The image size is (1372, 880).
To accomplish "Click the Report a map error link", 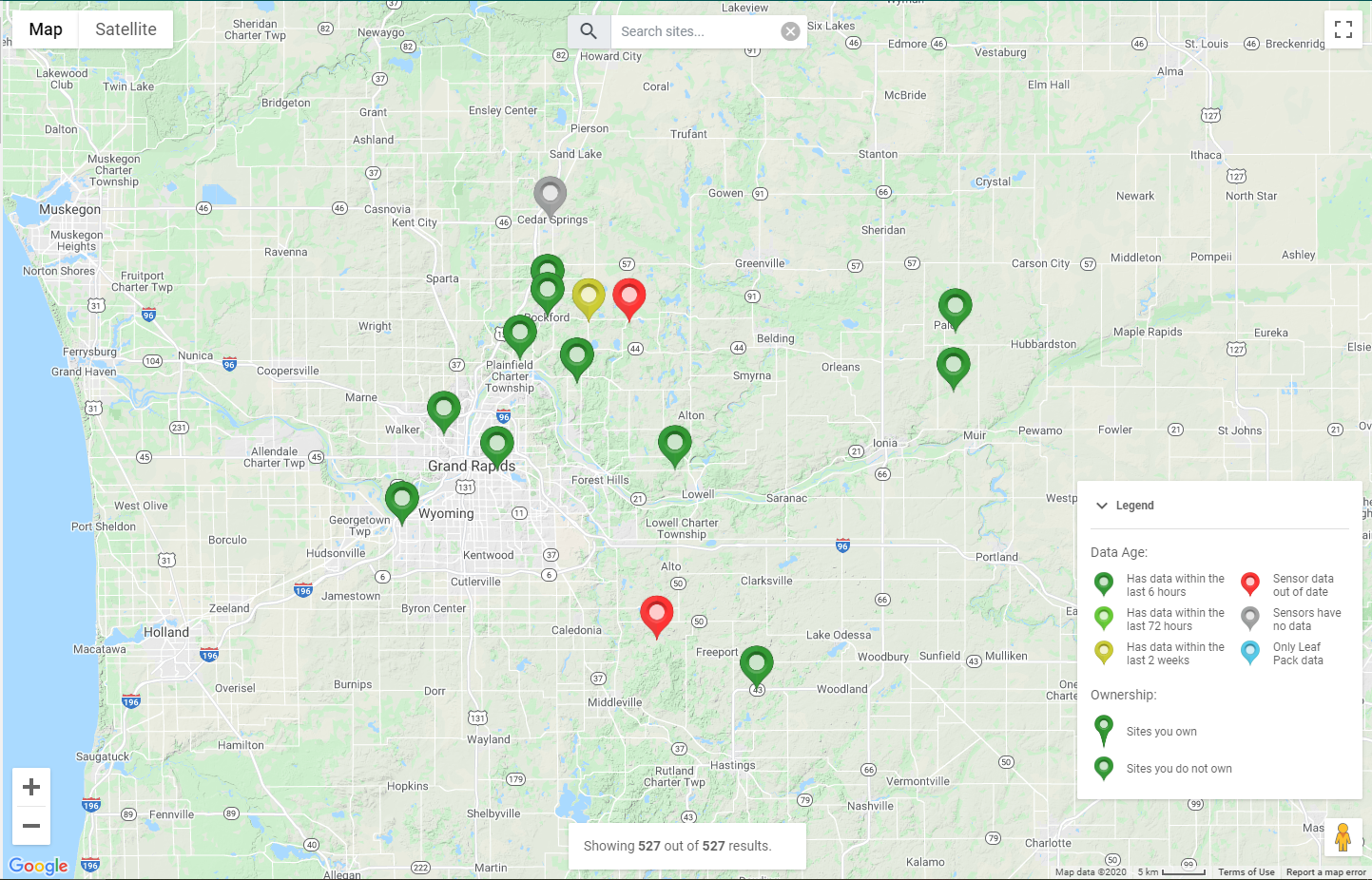I will point(1325,871).
